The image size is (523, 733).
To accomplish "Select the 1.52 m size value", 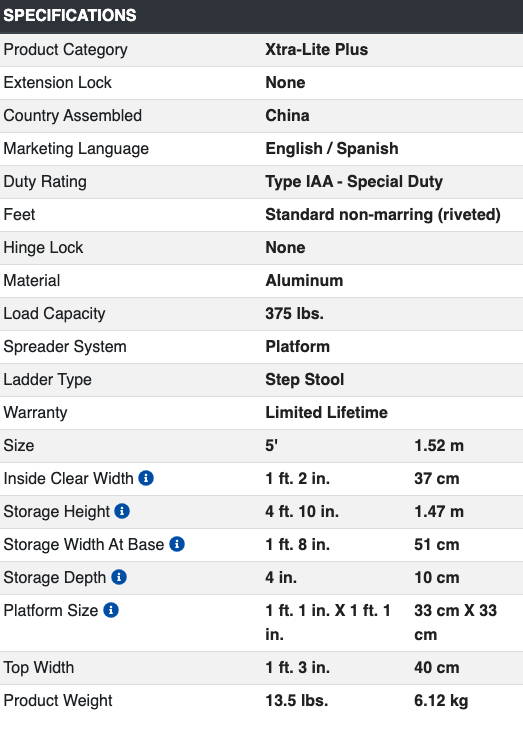I will point(439,445).
